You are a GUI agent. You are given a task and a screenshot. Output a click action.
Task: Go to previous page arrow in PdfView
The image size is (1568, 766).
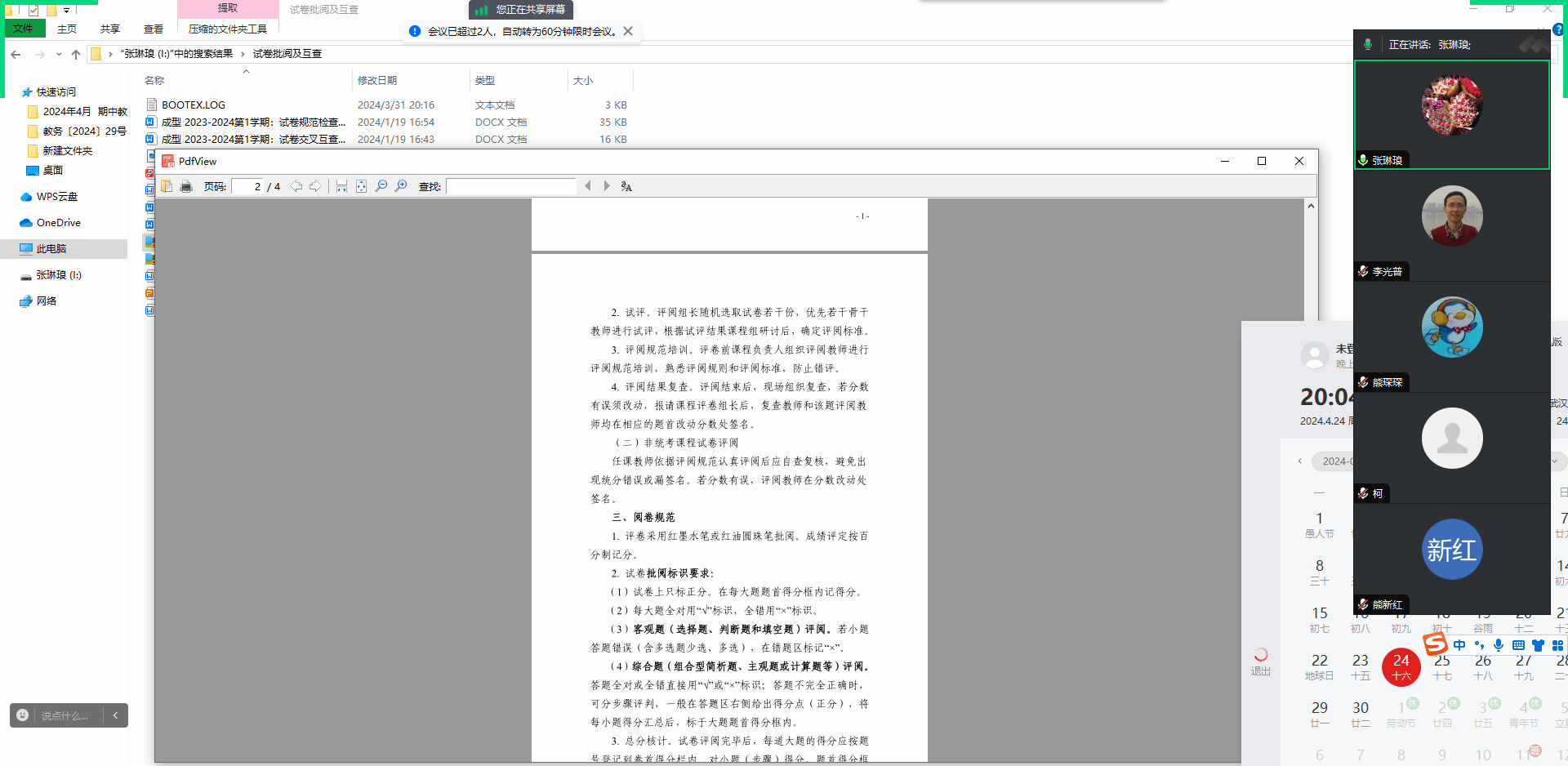pos(296,186)
